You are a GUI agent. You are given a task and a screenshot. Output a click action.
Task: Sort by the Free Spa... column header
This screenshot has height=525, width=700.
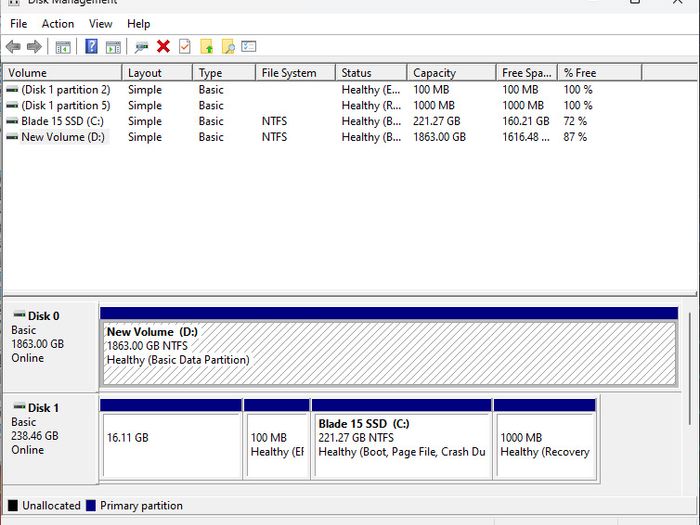point(527,73)
